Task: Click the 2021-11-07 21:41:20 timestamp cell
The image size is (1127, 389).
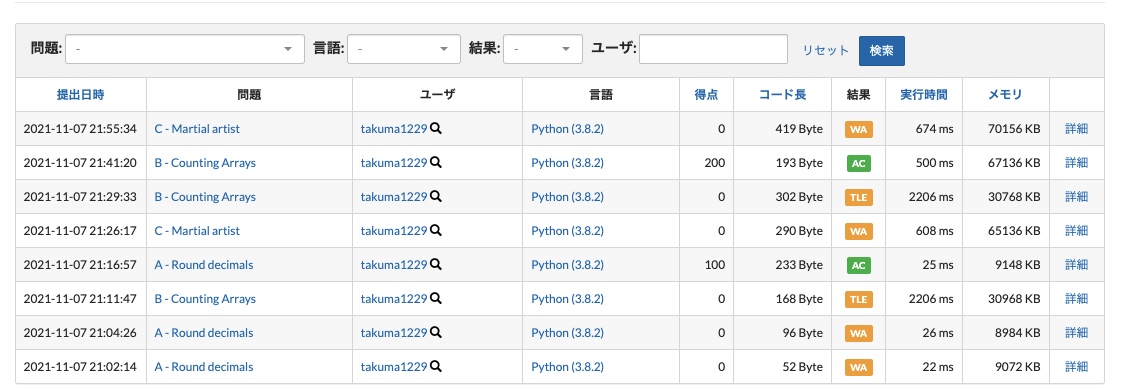Action: (x=80, y=163)
